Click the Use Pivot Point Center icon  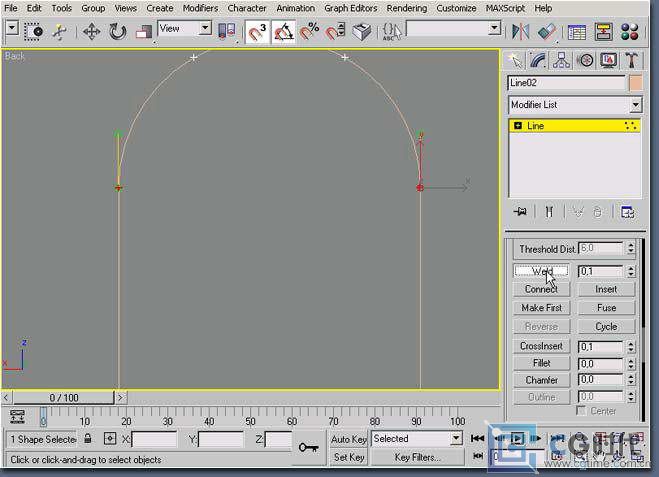[x=227, y=32]
